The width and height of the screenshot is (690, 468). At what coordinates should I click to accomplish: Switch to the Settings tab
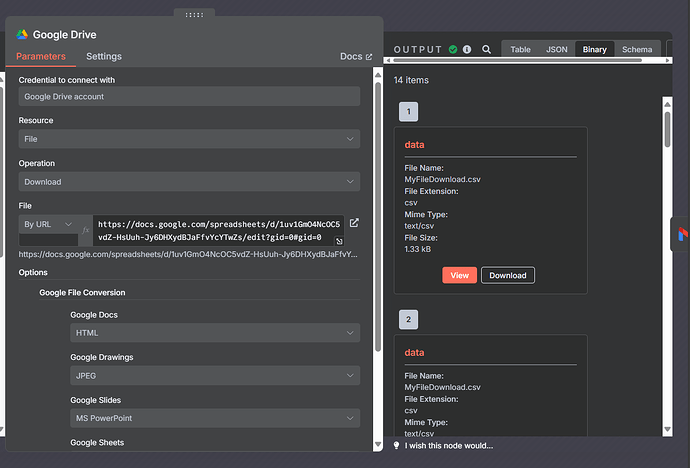pyautogui.click(x=104, y=56)
